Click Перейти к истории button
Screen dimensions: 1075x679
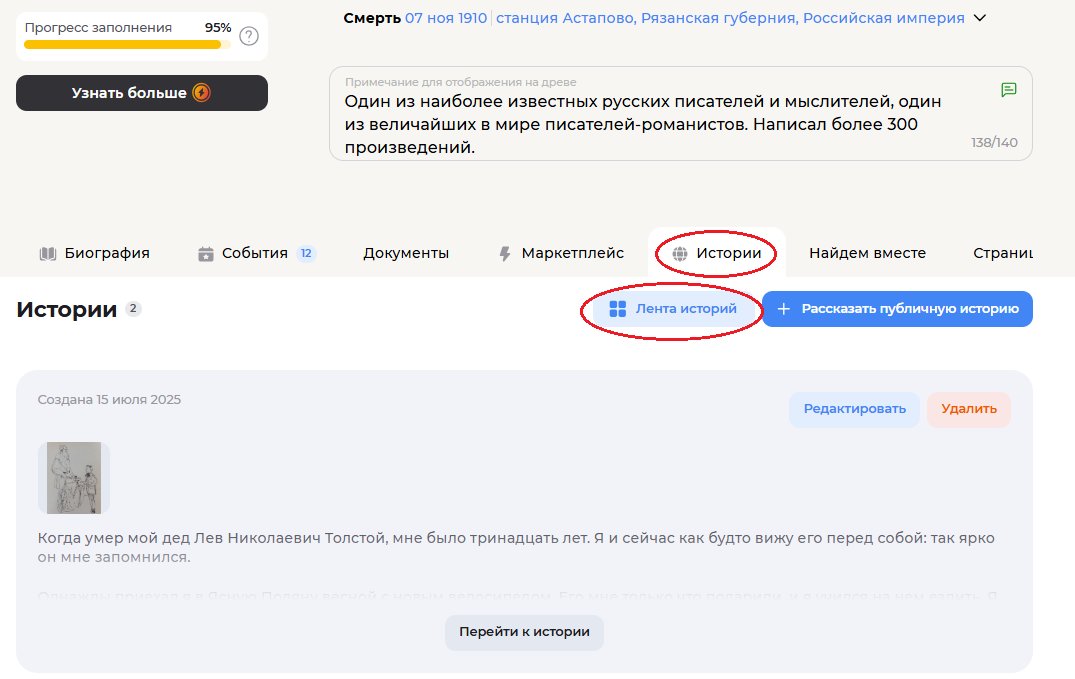click(x=524, y=632)
